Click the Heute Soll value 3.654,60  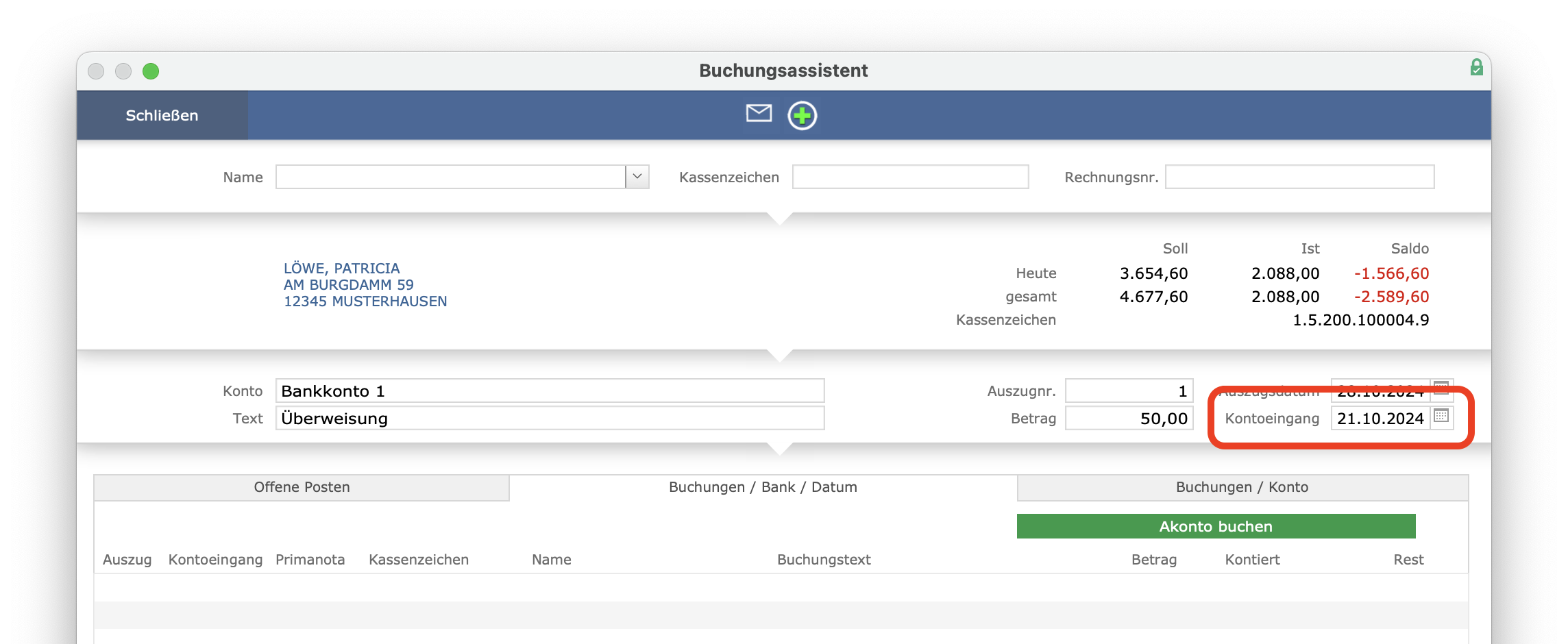pyautogui.click(x=1153, y=273)
